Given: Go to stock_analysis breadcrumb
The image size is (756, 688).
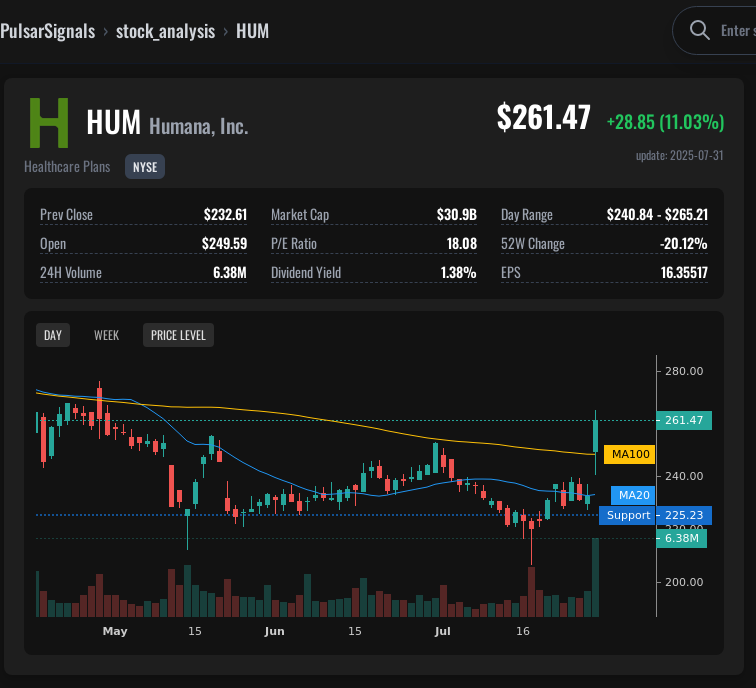Looking at the screenshot, I should [165, 31].
